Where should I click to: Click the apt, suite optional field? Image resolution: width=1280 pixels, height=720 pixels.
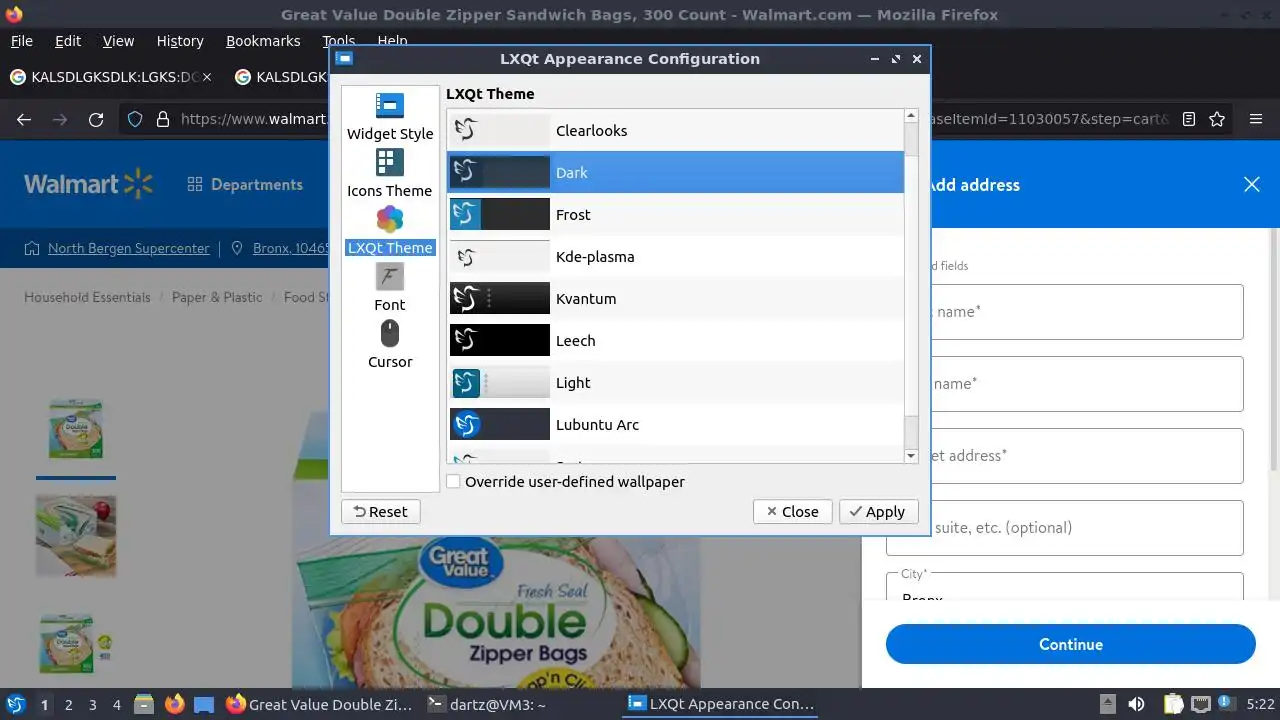click(1064, 528)
